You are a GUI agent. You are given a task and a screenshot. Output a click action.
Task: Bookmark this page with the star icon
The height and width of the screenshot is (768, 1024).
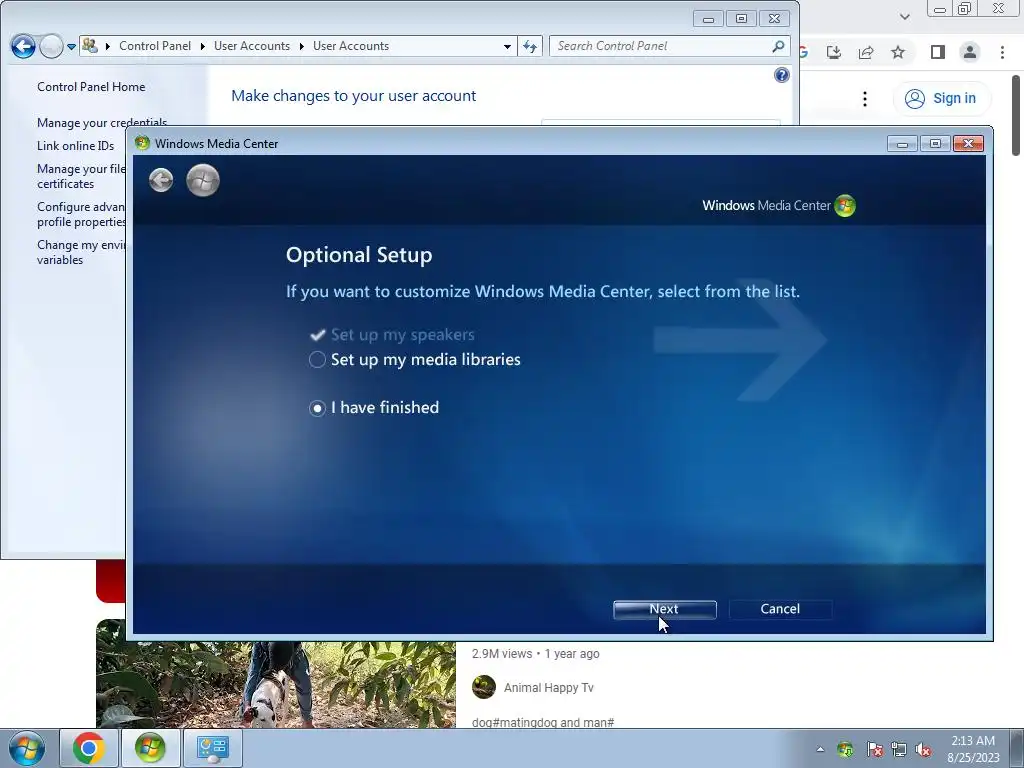pyautogui.click(x=898, y=52)
